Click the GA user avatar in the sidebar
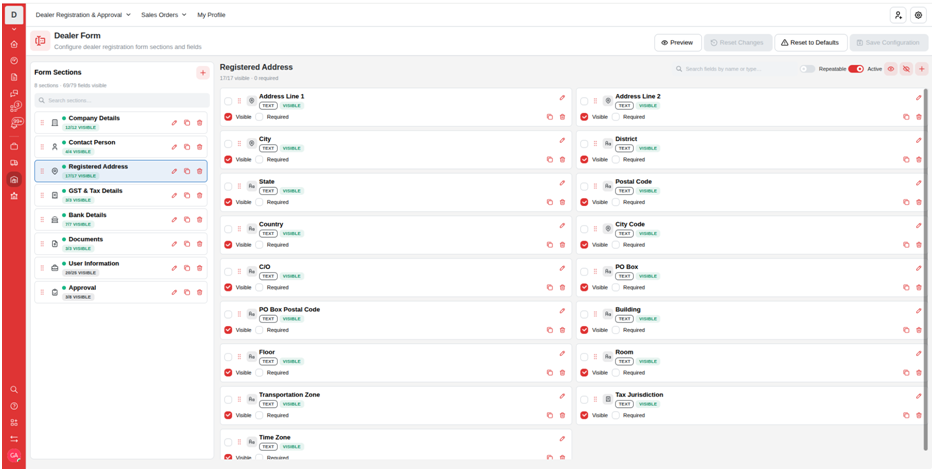This screenshot has height=471, width=934. tap(14, 455)
